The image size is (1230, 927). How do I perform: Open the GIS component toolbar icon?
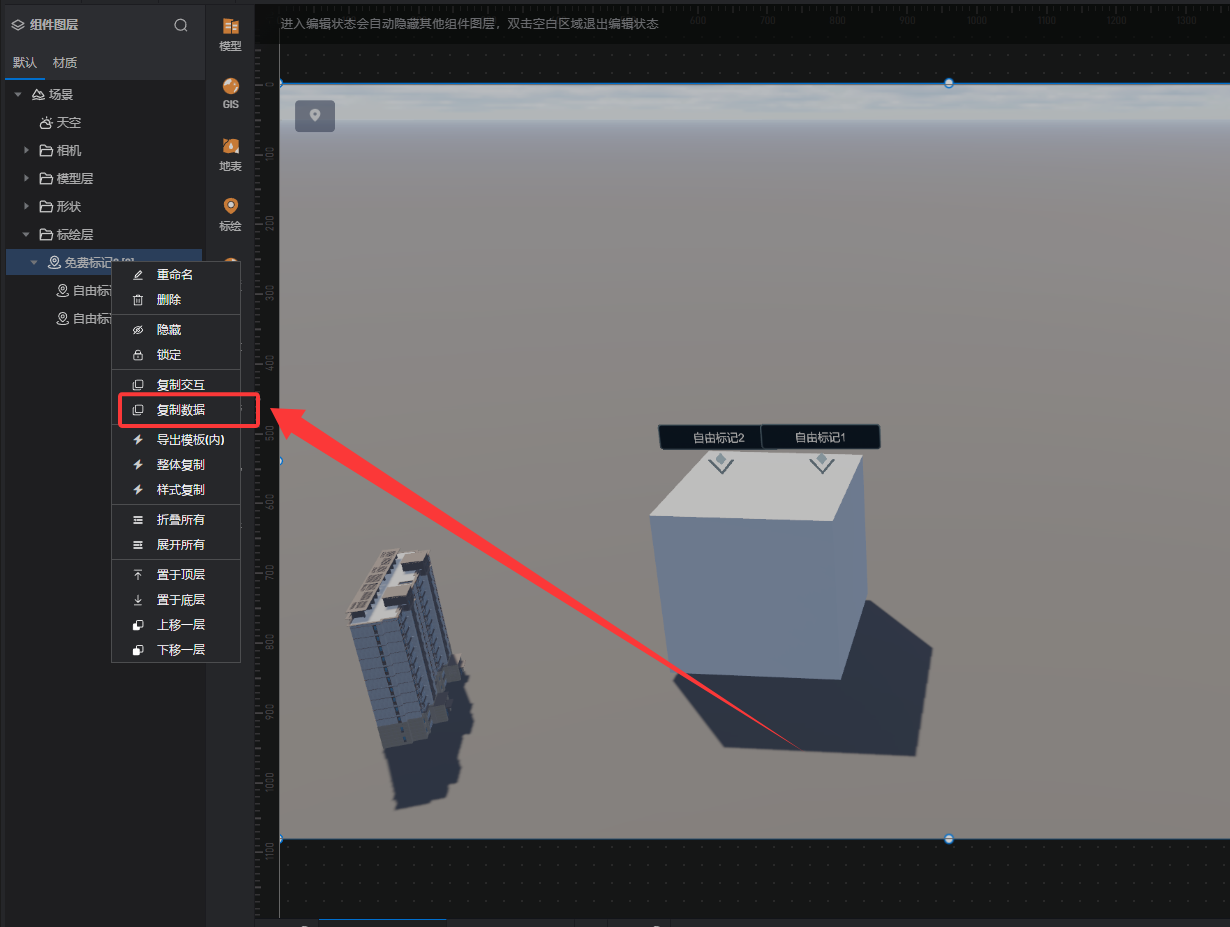pos(231,94)
